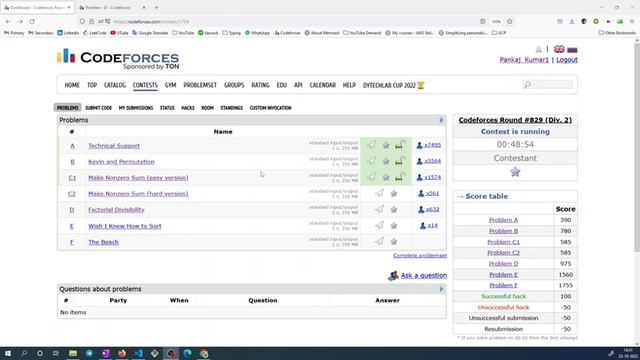Switch language to English flag
640x360 pixels.
click(559, 49)
